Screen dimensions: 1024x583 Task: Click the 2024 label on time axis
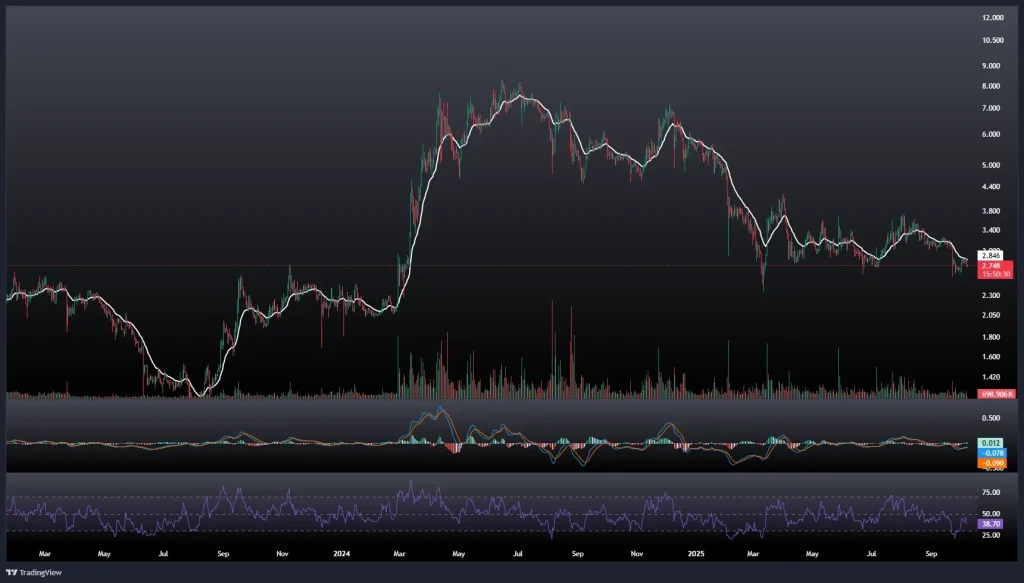point(342,552)
